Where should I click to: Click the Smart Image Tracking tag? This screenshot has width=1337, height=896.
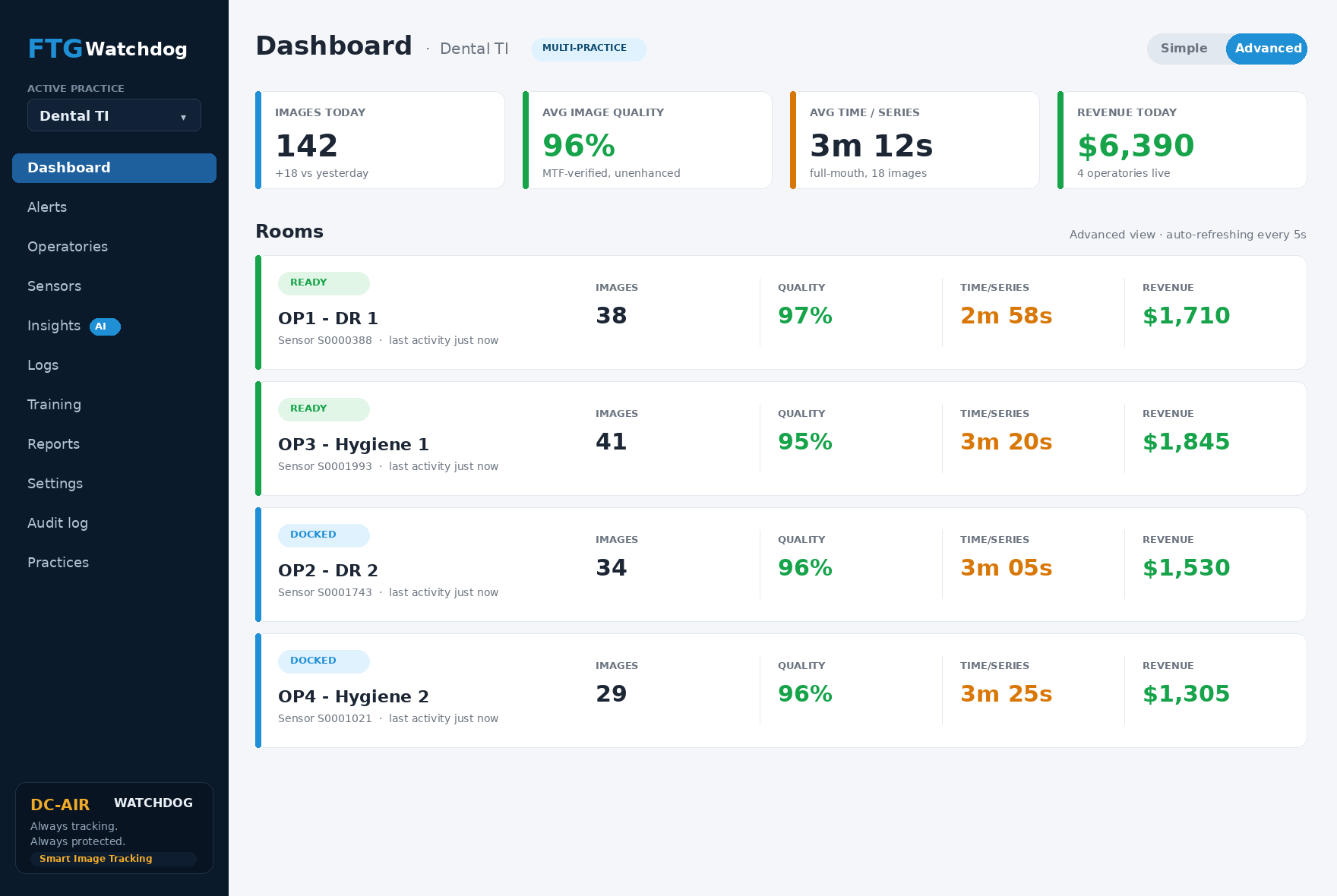[x=114, y=859]
